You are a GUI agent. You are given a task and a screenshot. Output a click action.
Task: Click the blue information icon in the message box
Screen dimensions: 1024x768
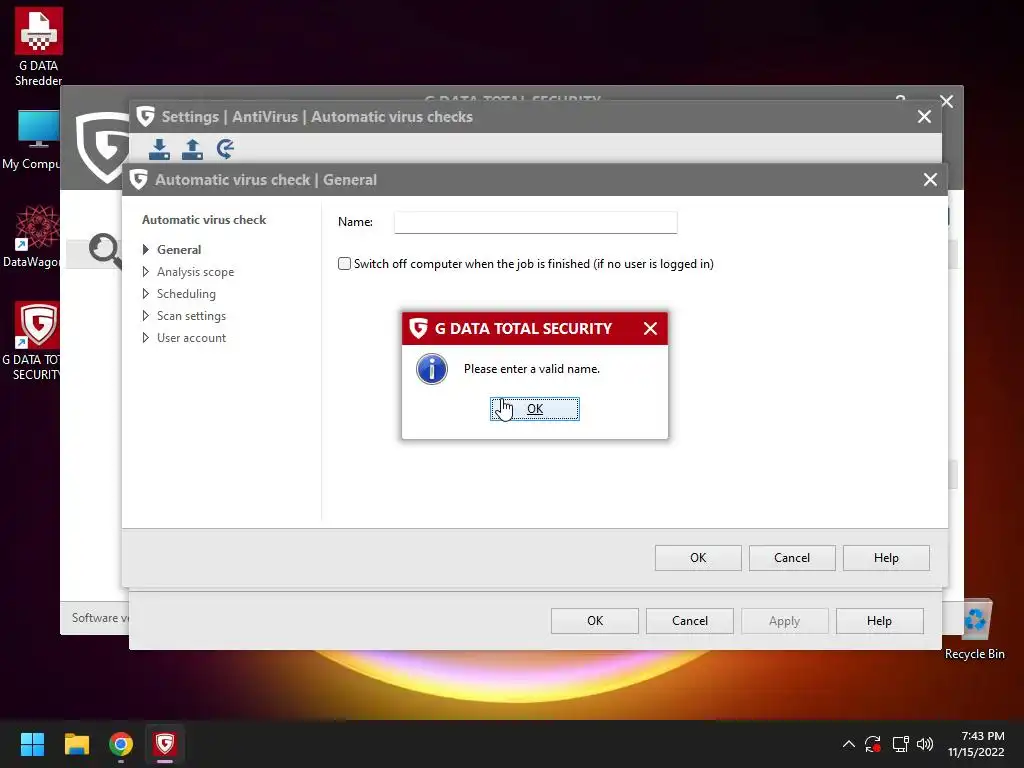432,369
